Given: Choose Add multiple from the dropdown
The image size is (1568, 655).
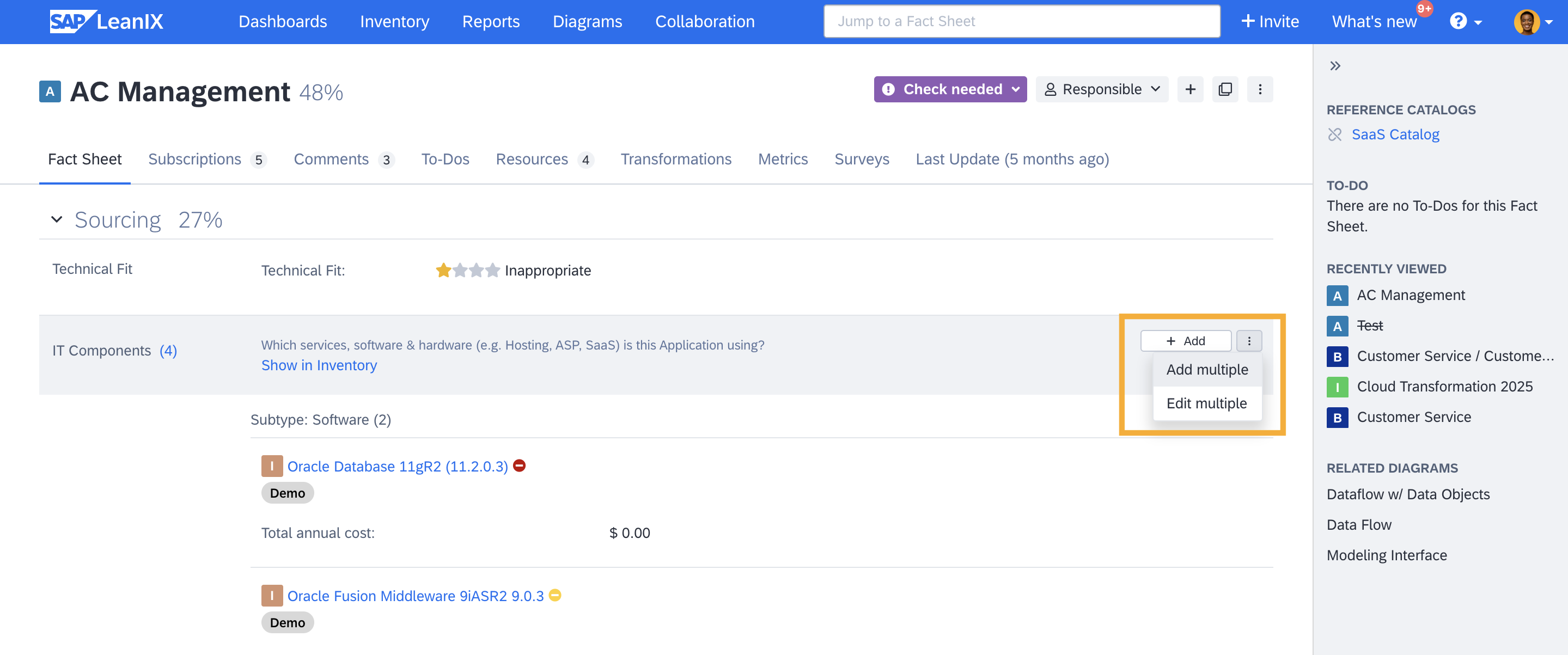Looking at the screenshot, I should (1207, 370).
